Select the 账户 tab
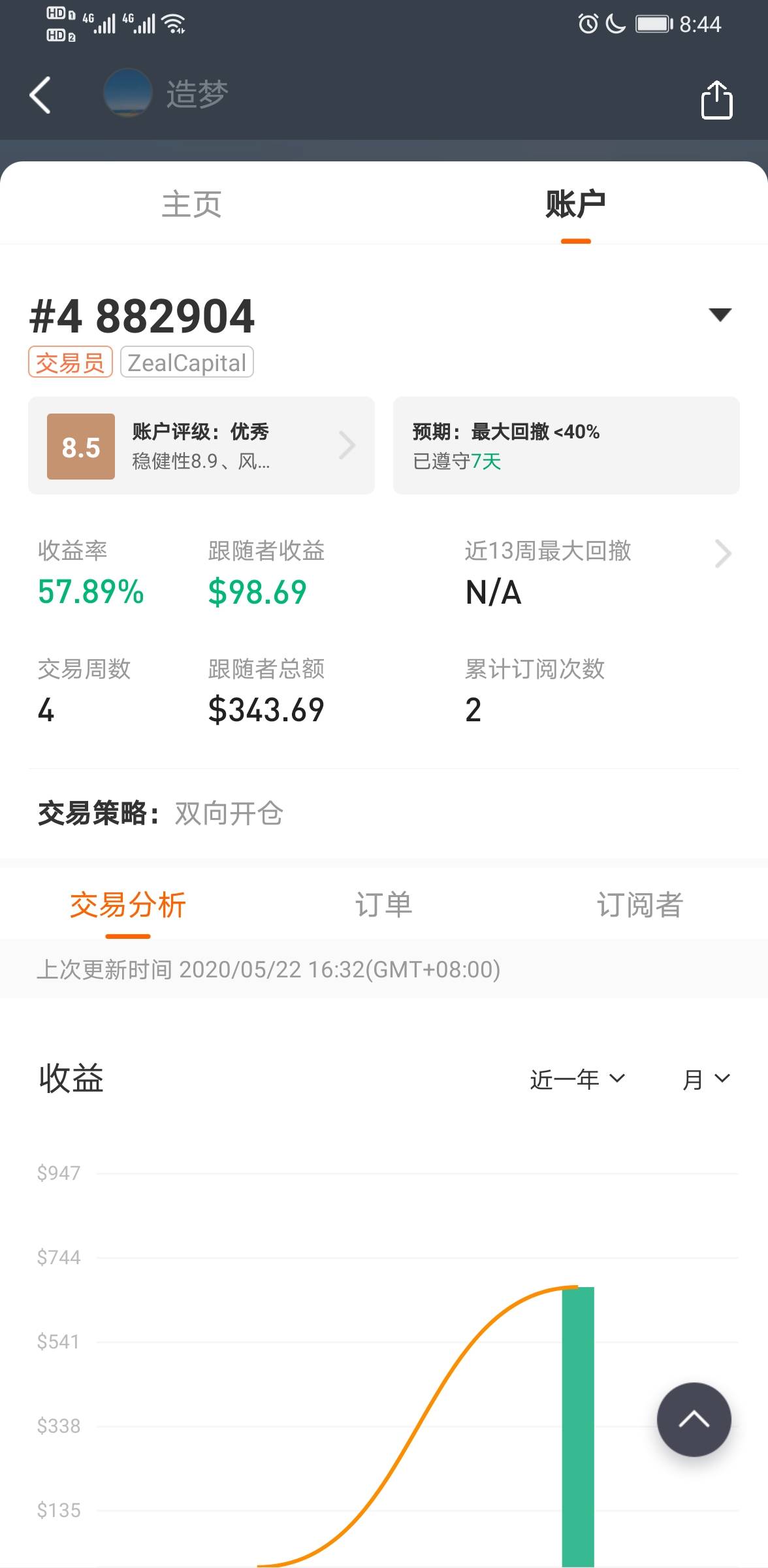The height and width of the screenshot is (1568, 768). pyautogui.click(x=575, y=204)
